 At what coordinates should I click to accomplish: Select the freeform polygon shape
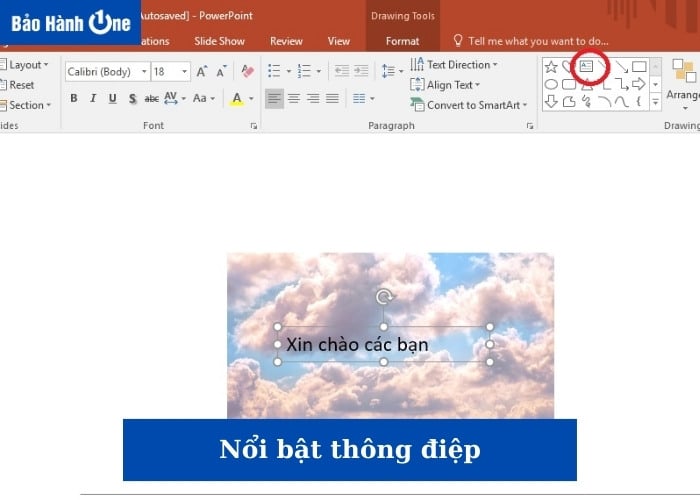click(x=569, y=102)
